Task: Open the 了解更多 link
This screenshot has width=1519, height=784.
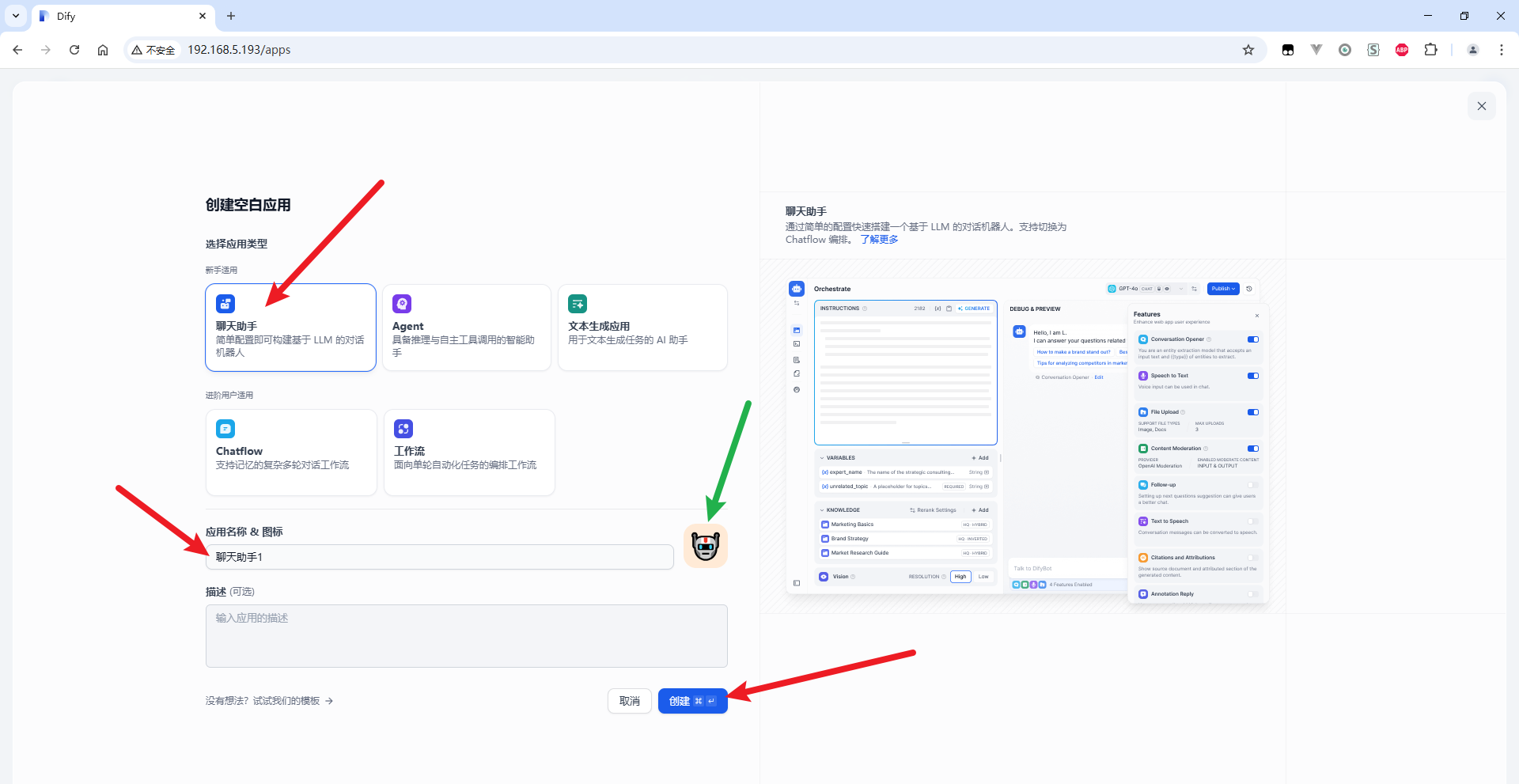Action: (880, 240)
